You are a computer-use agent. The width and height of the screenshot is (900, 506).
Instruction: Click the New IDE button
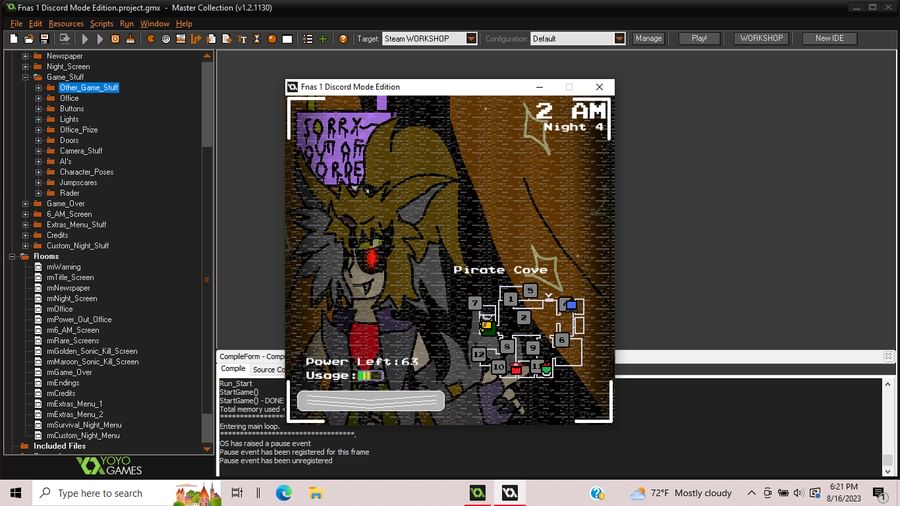pyautogui.click(x=829, y=38)
